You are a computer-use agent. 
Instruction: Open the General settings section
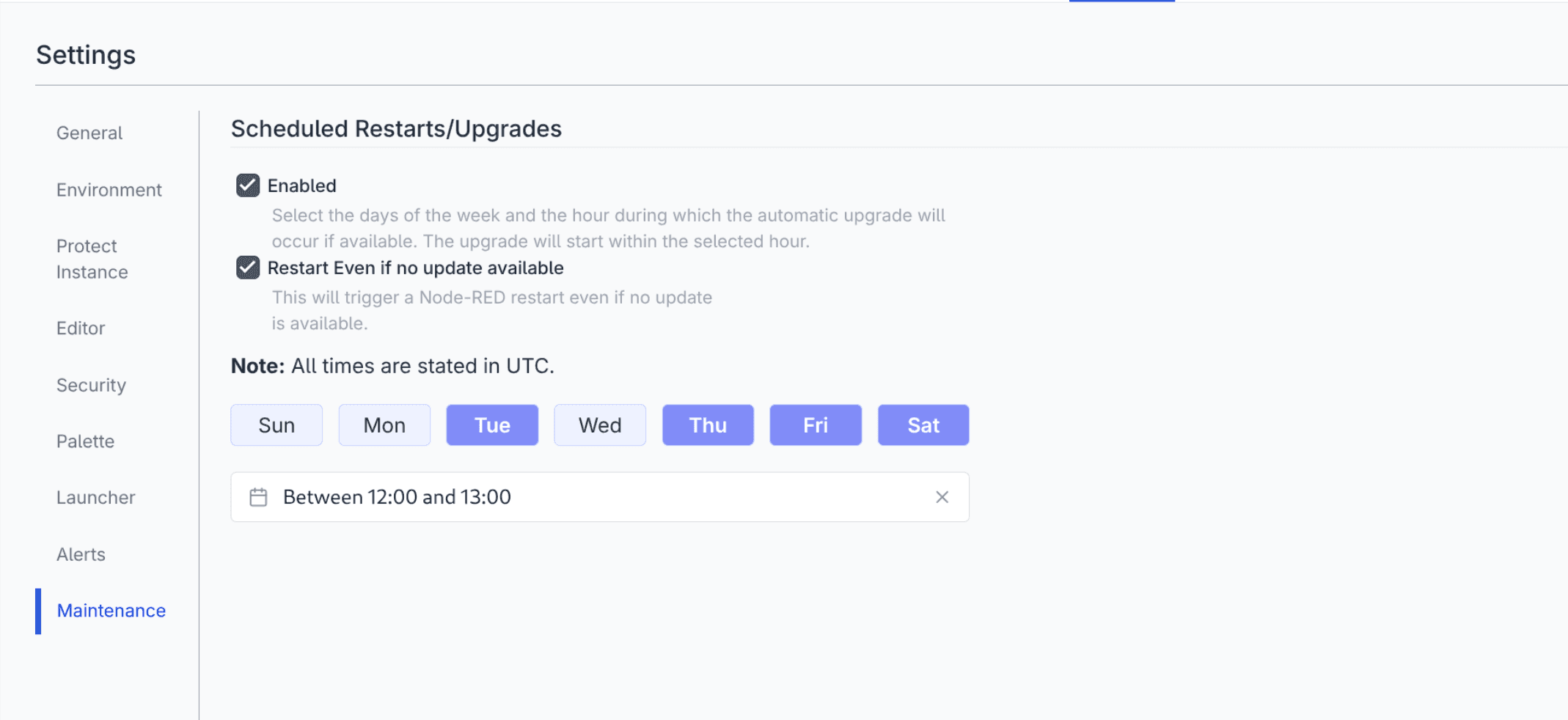coord(89,133)
